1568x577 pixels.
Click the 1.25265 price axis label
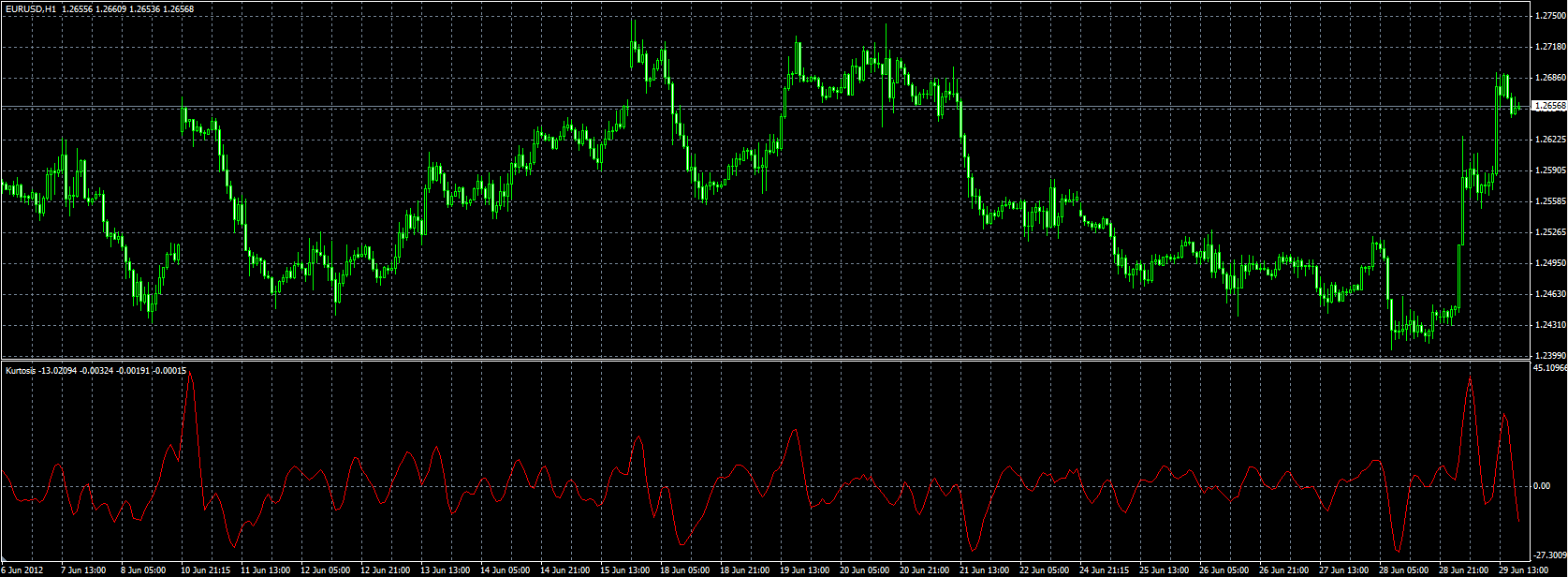(x=1551, y=232)
